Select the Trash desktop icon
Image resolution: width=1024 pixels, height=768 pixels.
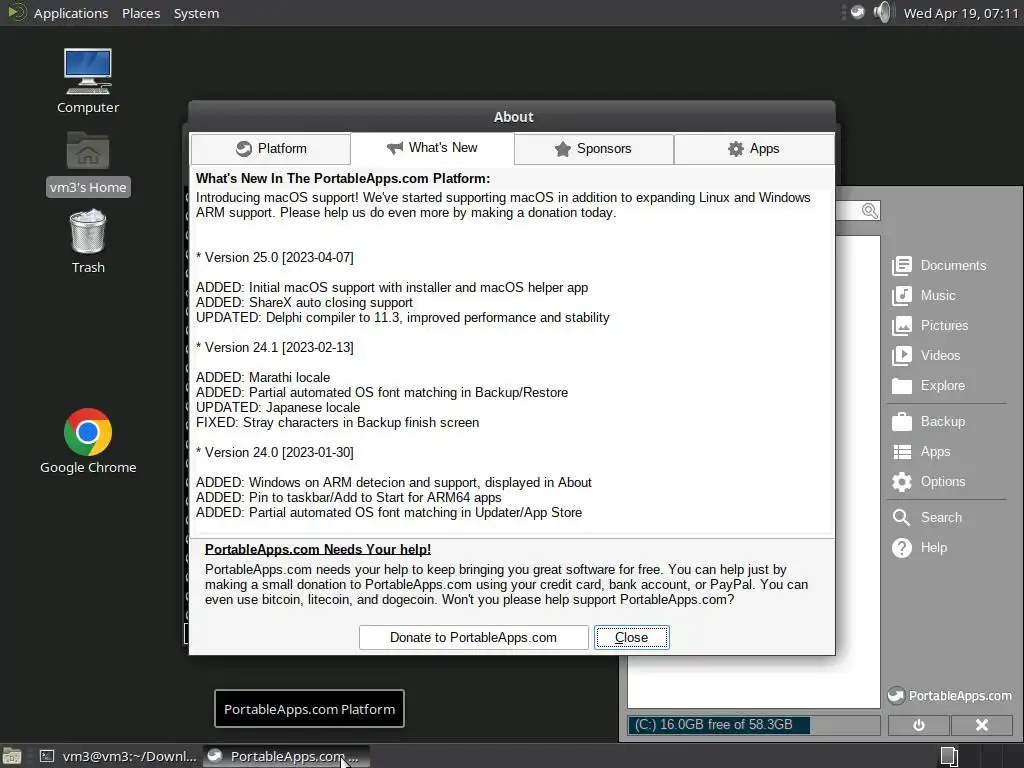point(88,241)
